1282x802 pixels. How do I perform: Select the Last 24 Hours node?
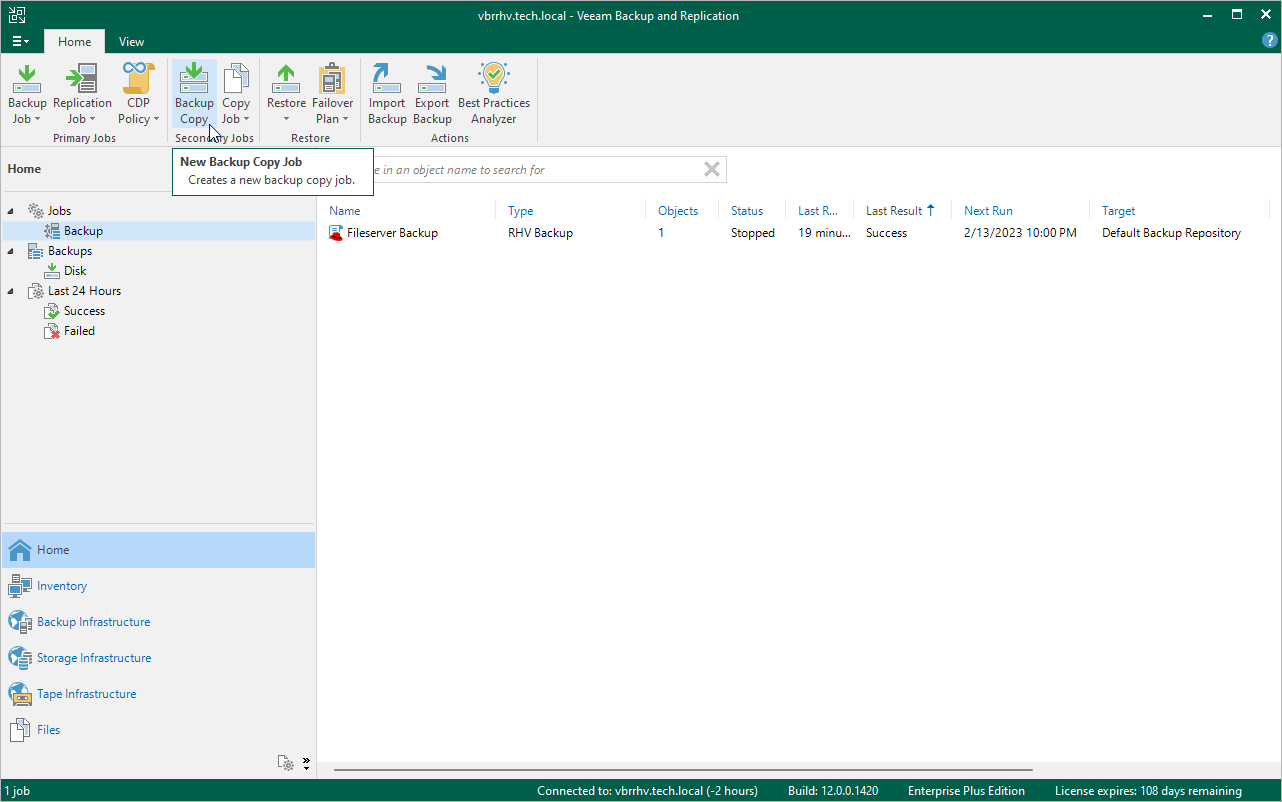pos(84,291)
